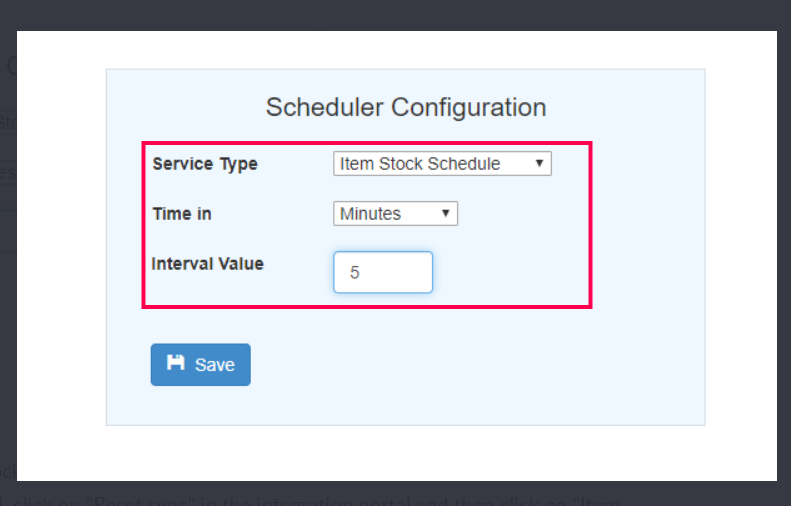
Task: Select the Item Stock Schedule text
Action: (420, 164)
